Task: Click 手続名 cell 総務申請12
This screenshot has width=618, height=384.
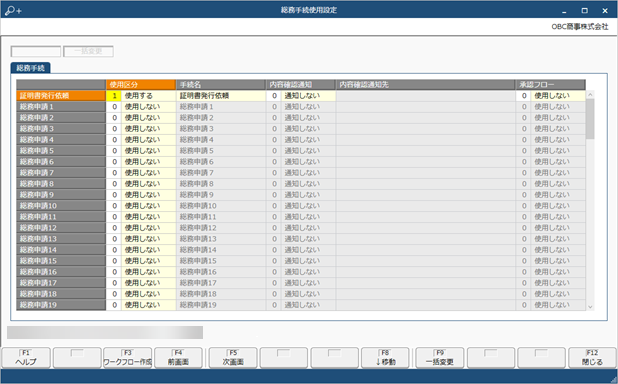Action: 221,228
